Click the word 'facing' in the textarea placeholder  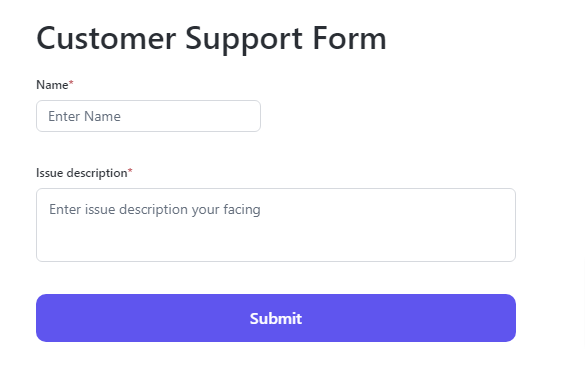[x=242, y=210]
